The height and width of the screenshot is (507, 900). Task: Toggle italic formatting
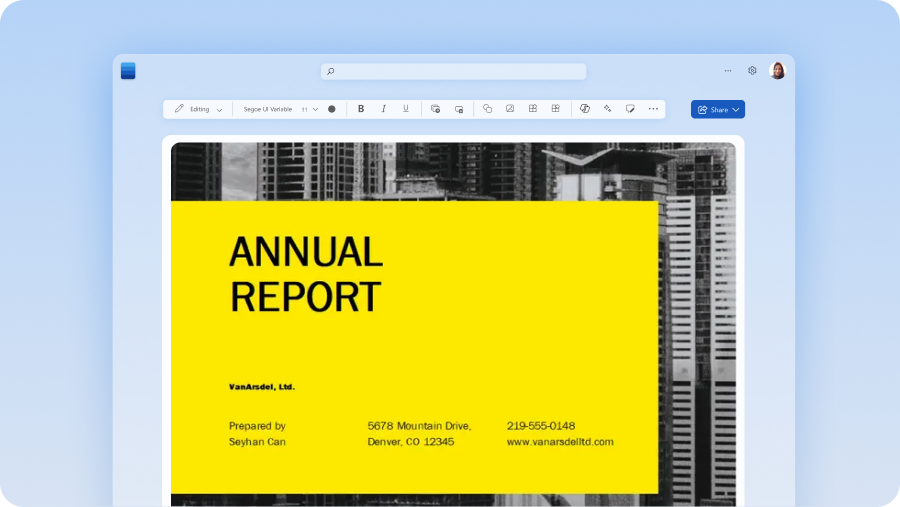pyautogui.click(x=383, y=109)
